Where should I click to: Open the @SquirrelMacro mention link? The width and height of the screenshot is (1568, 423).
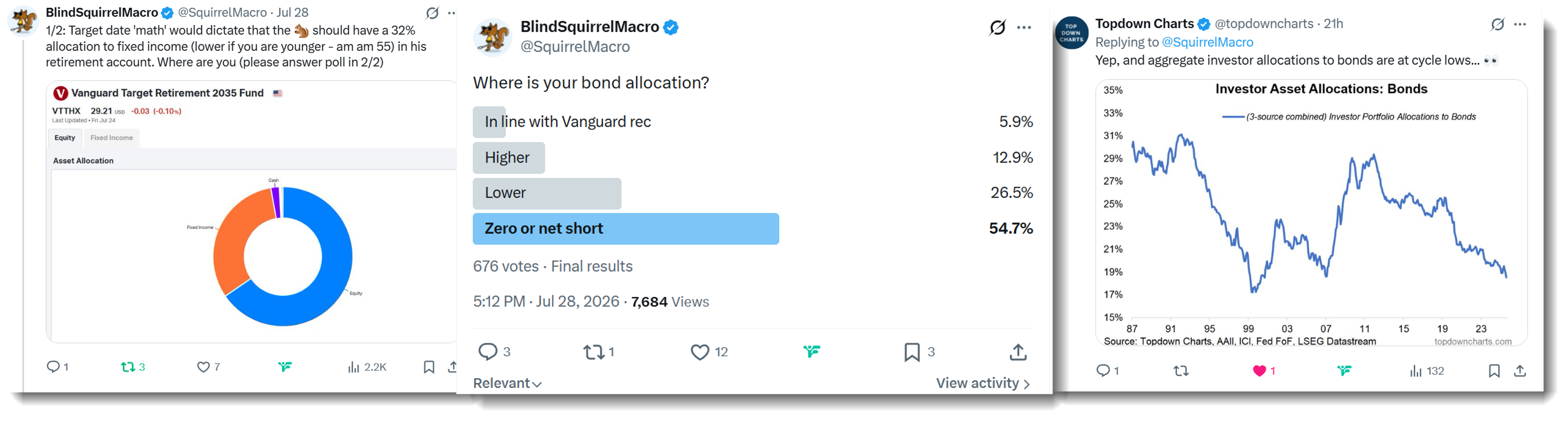click(x=1207, y=42)
